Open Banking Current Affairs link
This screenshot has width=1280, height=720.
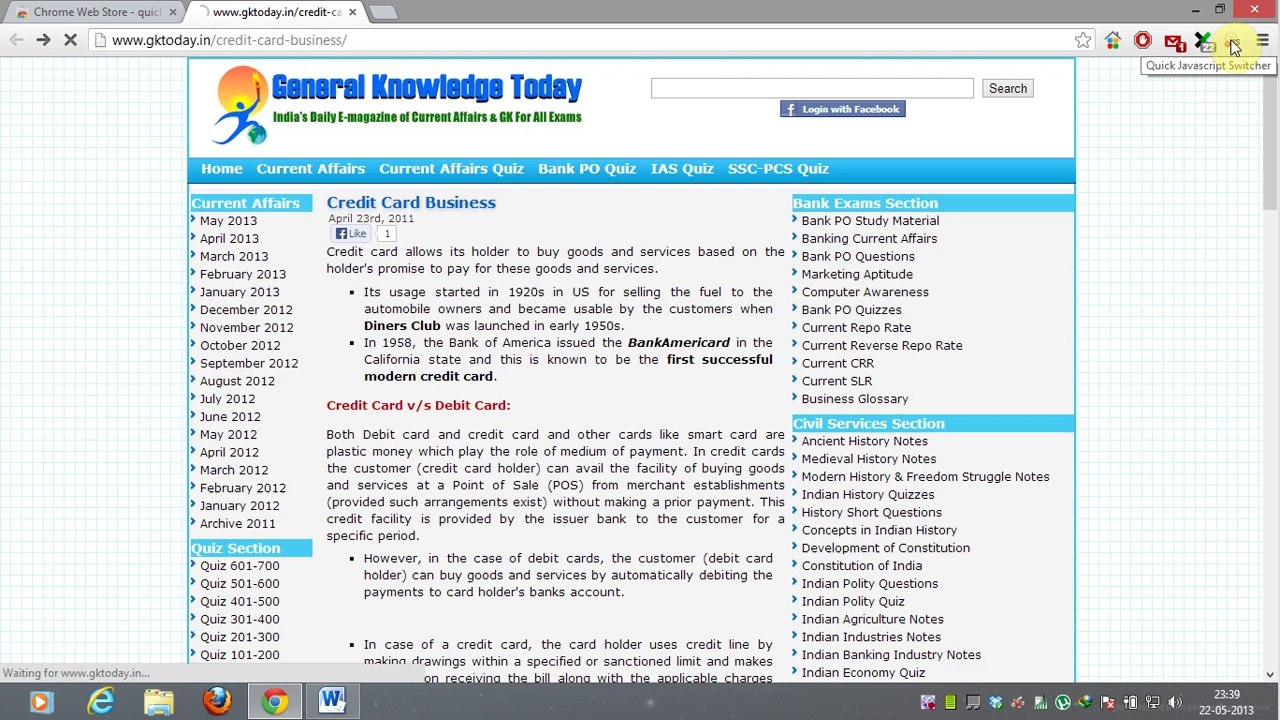(869, 239)
